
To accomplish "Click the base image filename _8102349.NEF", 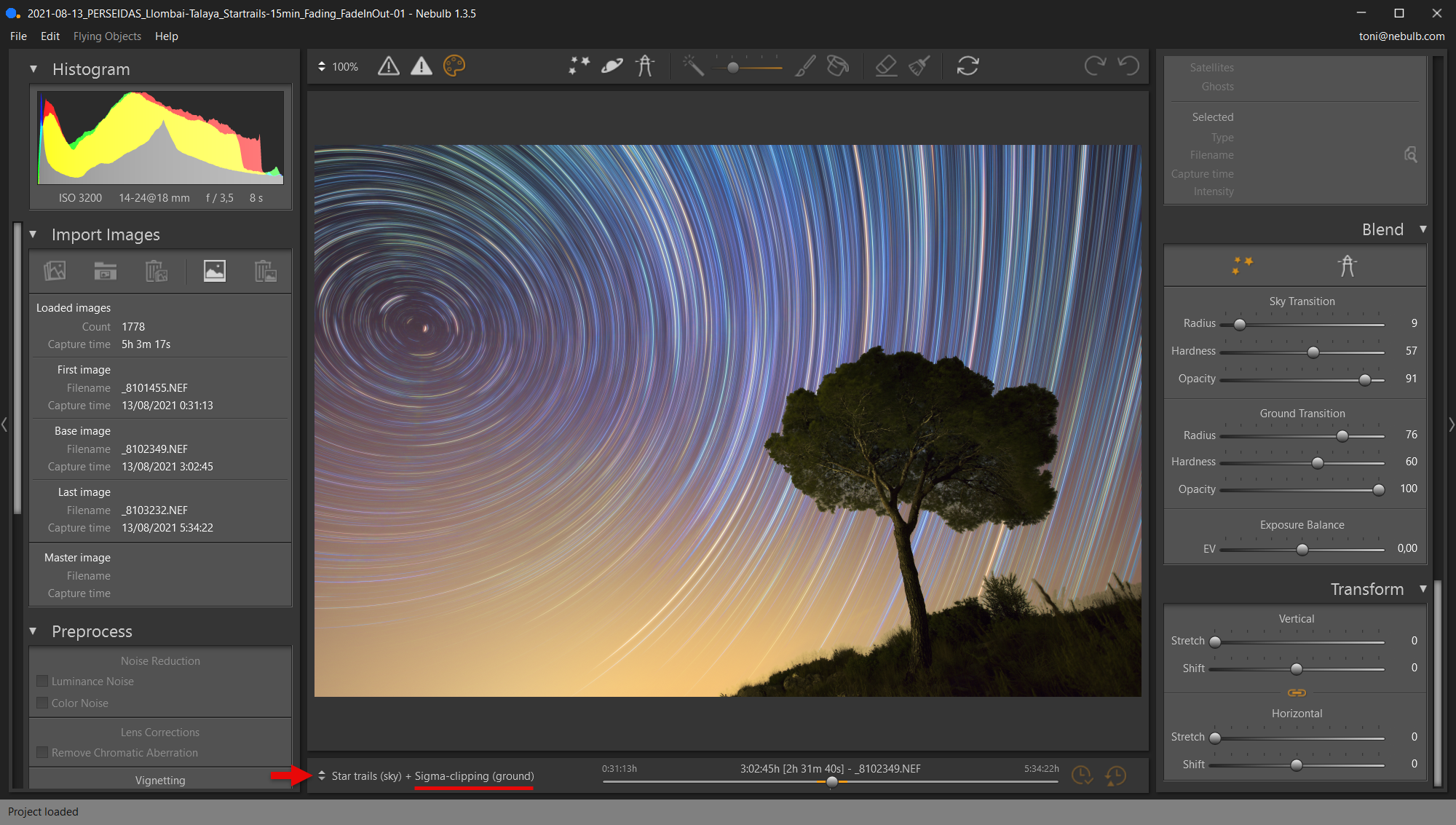I will click(x=154, y=449).
